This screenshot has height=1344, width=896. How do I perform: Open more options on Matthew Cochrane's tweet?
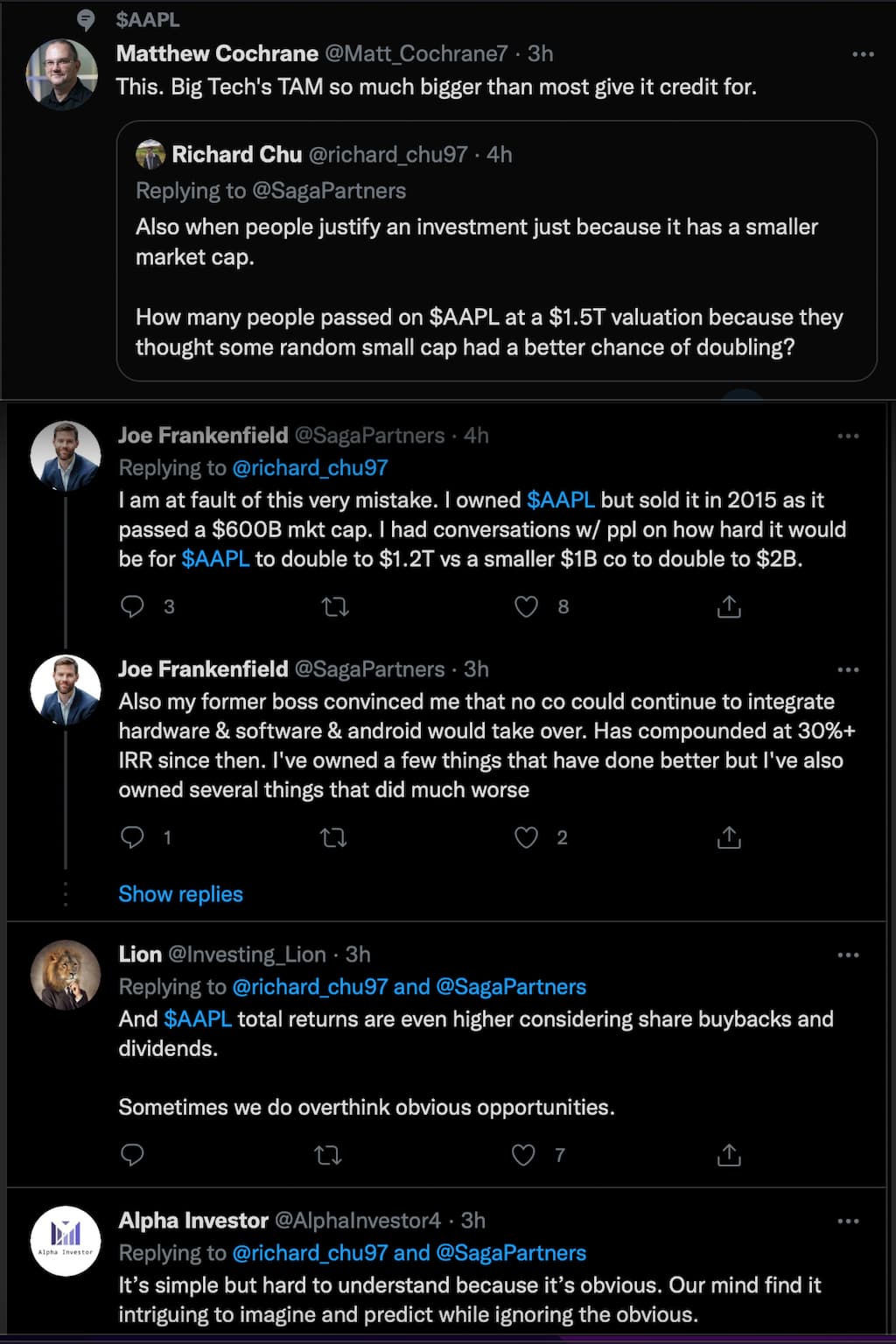pos(863,54)
